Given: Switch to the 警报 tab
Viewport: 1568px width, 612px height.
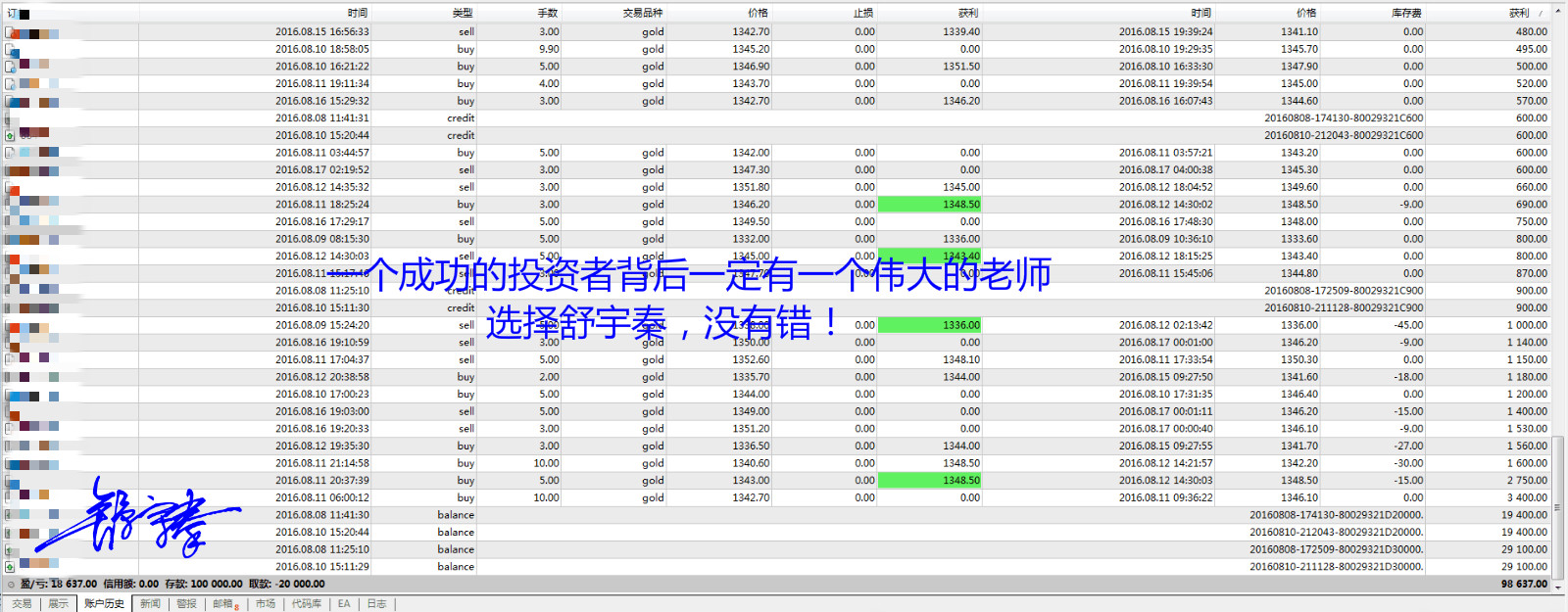Looking at the screenshot, I should click(x=186, y=604).
